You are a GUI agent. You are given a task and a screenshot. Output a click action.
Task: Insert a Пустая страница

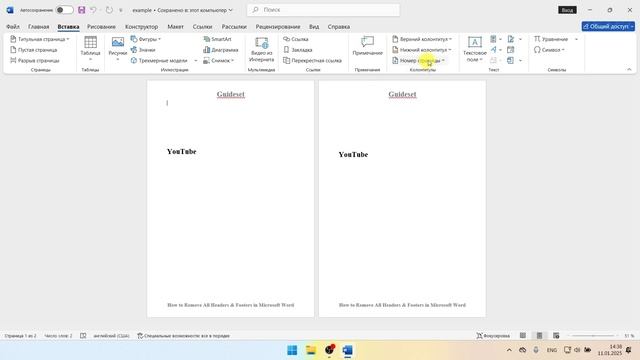coord(33,50)
